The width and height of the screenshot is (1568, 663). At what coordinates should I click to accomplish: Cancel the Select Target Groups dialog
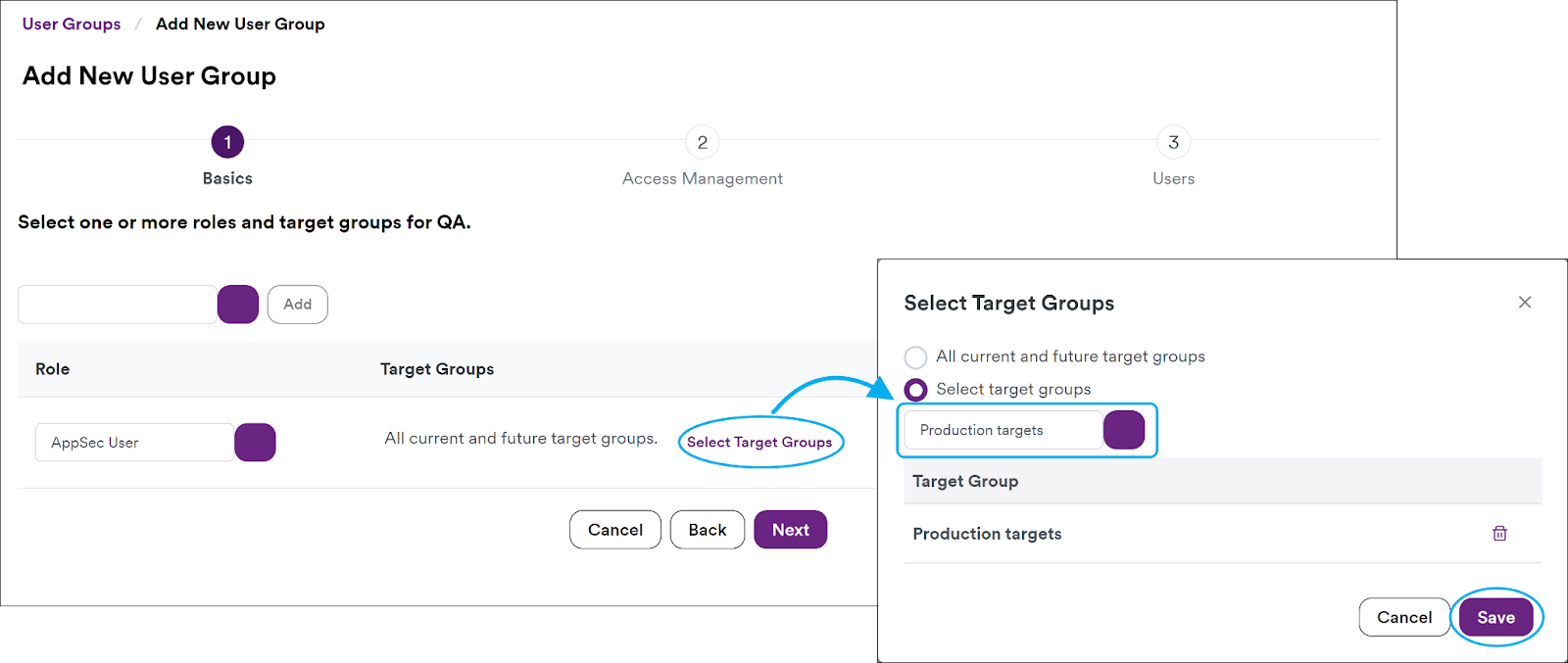(x=1404, y=617)
